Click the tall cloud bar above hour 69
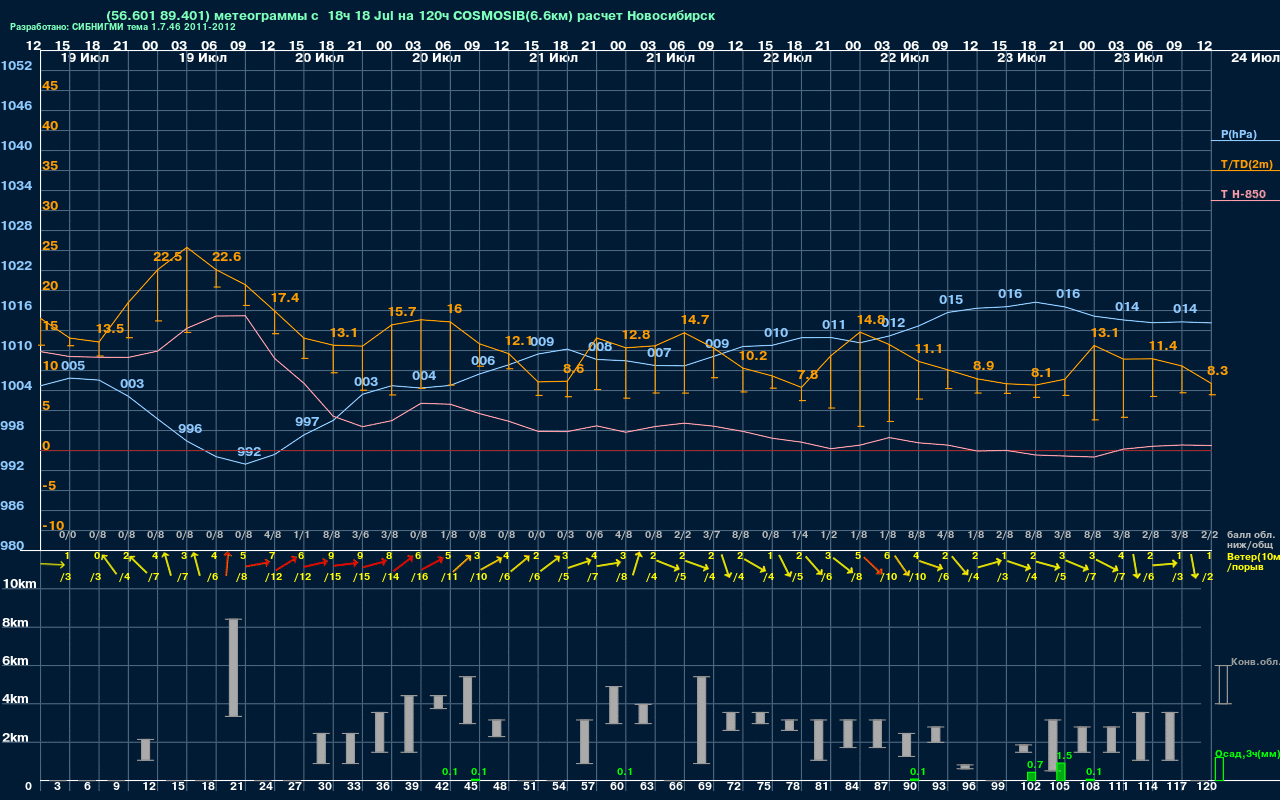The image size is (1280, 800). point(702,719)
